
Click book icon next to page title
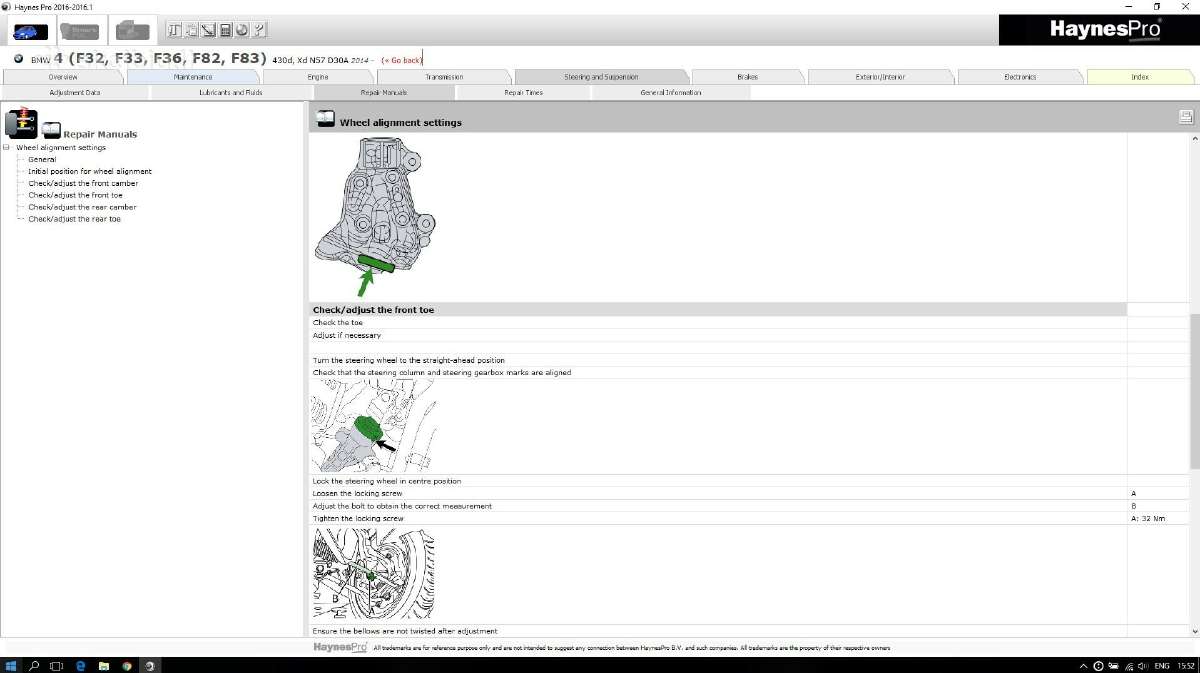click(x=324, y=119)
